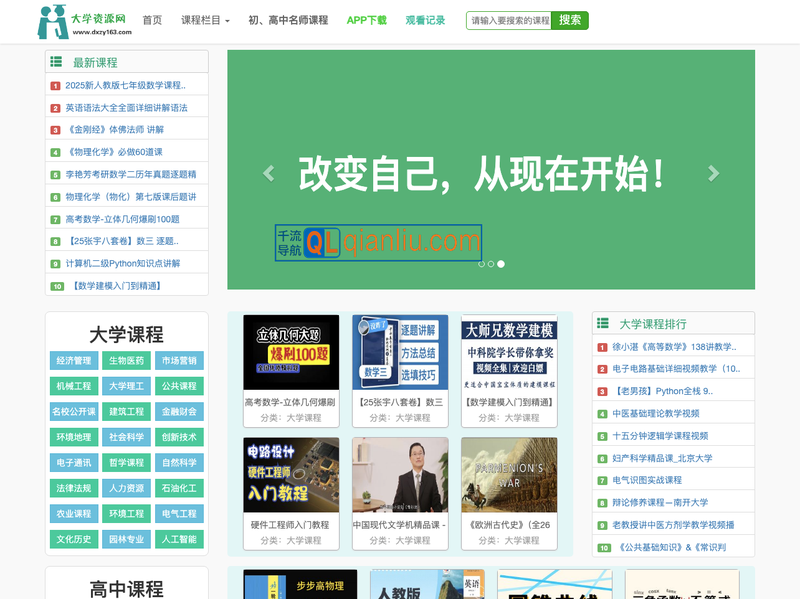Go to previous slide via left arrow
Viewport: 800px width, 599px height.
pyautogui.click(x=267, y=171)
